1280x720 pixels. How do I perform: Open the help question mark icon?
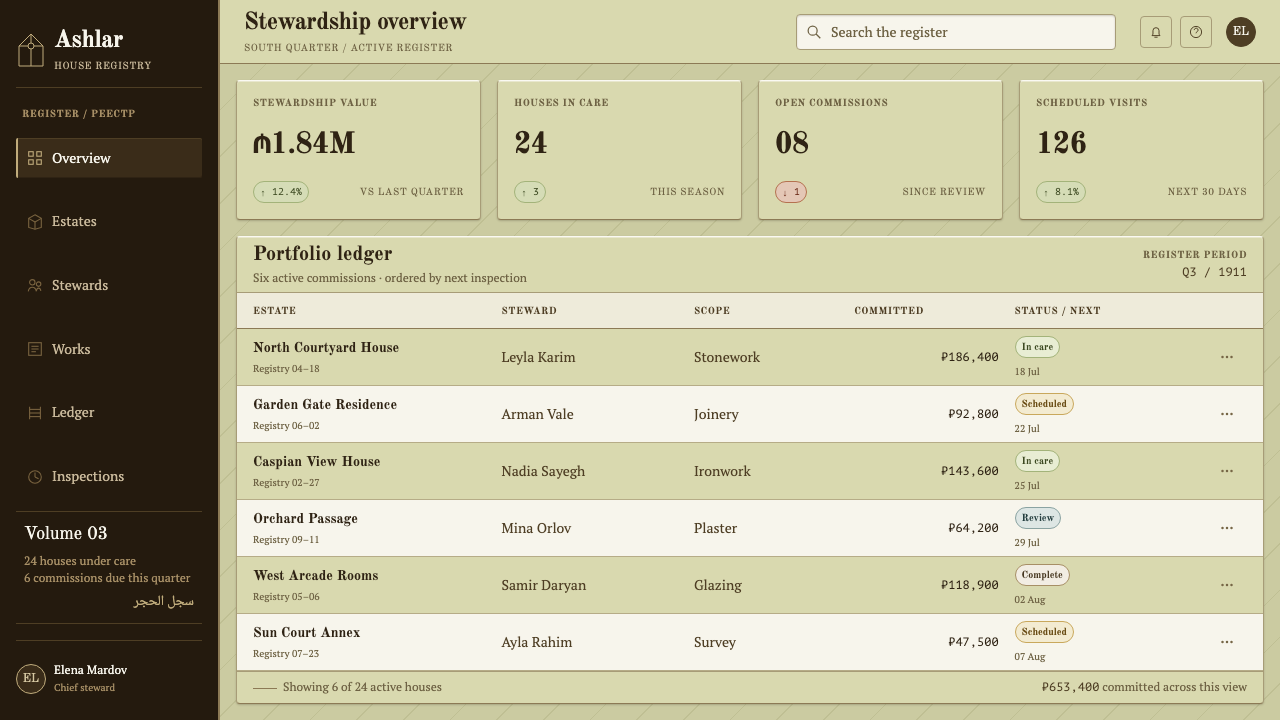tap(1196, 32)
